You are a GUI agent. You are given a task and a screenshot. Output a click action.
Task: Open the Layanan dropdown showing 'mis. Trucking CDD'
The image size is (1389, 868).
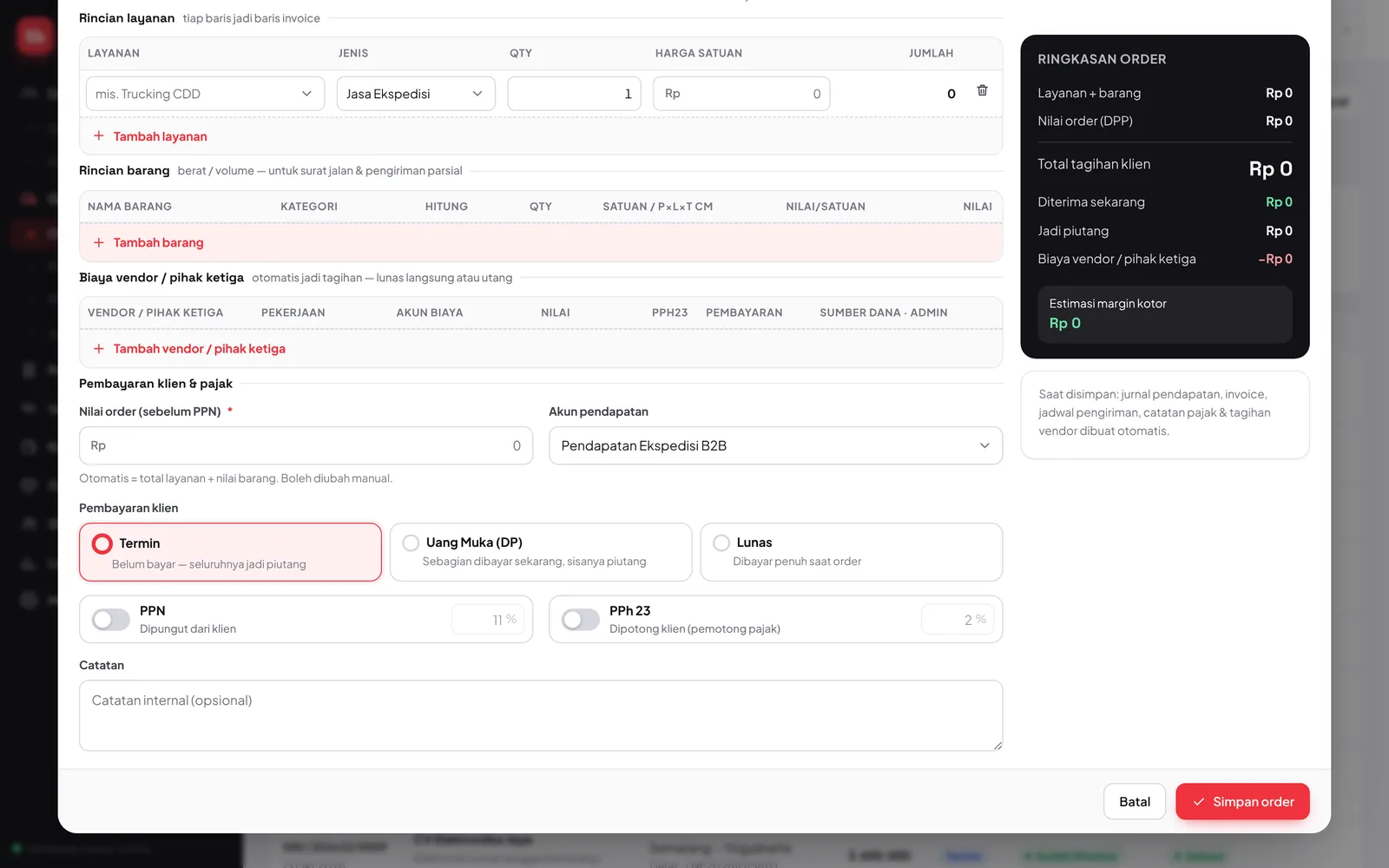pyautogui.click(x=205, y=94)
